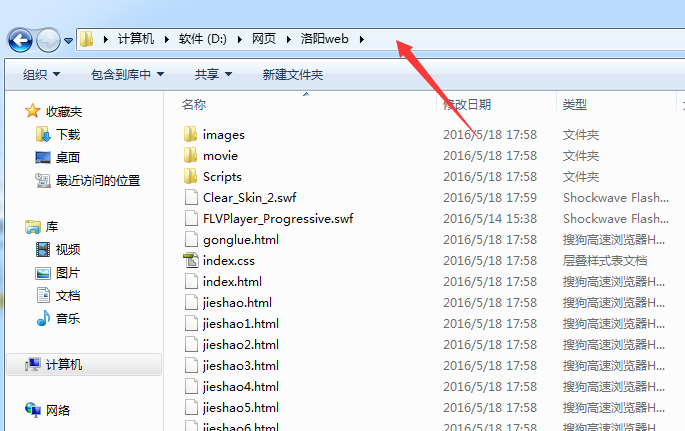Open the 组织 dropdown menu

[x=41, y=75]
